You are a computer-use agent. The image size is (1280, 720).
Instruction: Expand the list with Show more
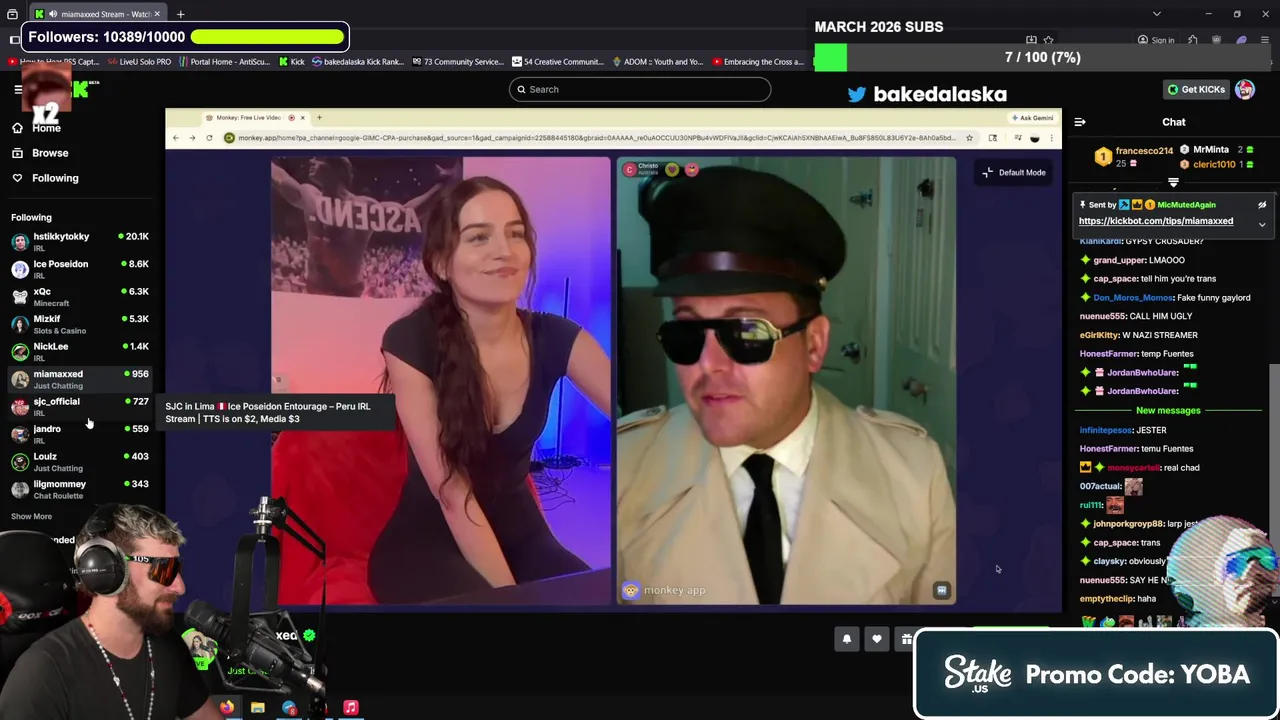(x=31, y=516)
